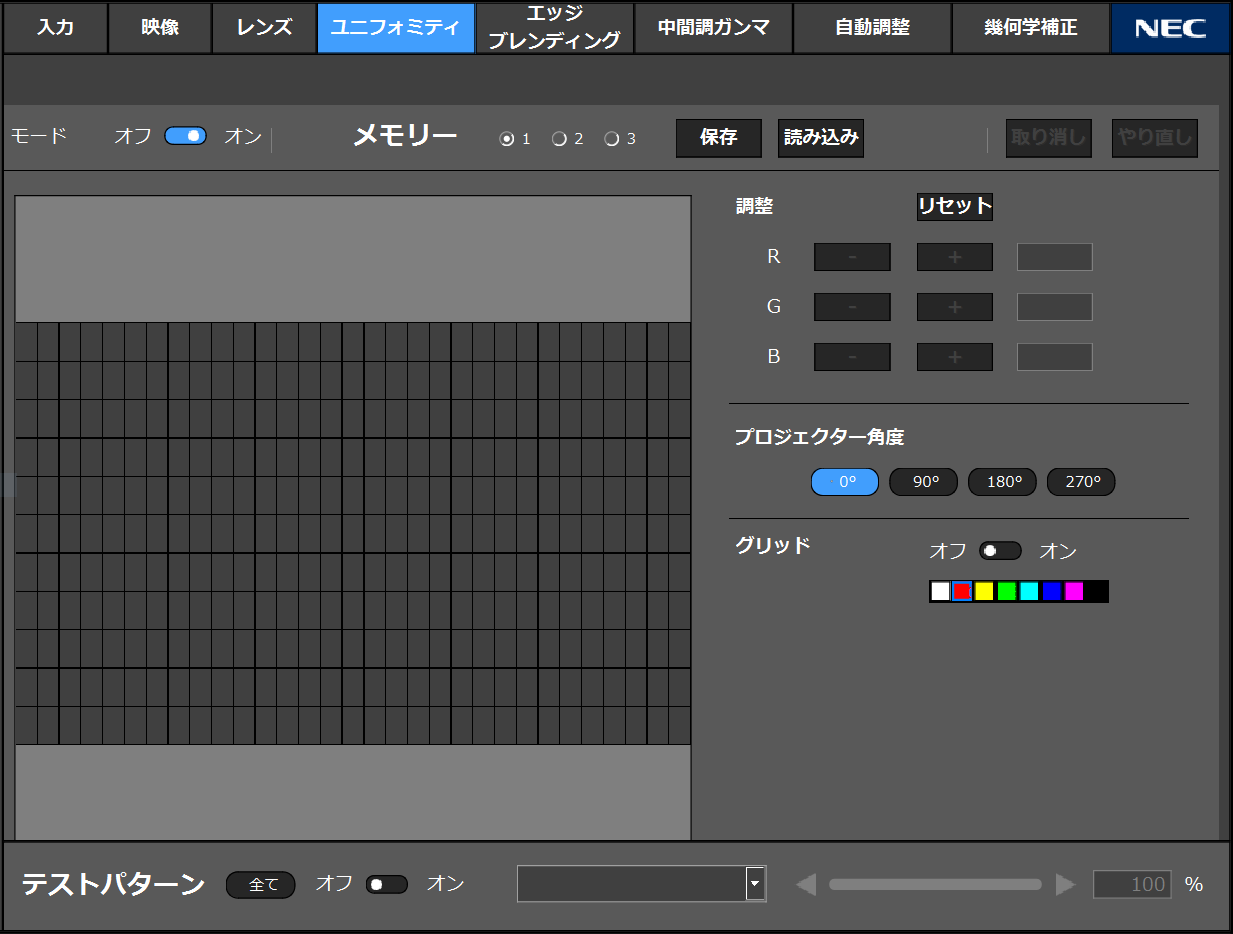Screen dimensions: 1233x934
Task: Toggle the グリッド on/off switch
Action: pos(1000,551)
